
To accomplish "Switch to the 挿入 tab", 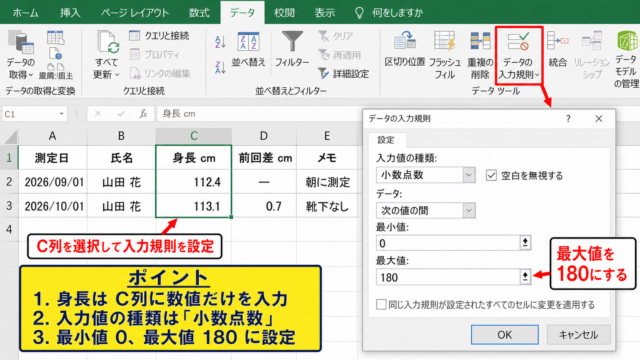I will point(70,13).
